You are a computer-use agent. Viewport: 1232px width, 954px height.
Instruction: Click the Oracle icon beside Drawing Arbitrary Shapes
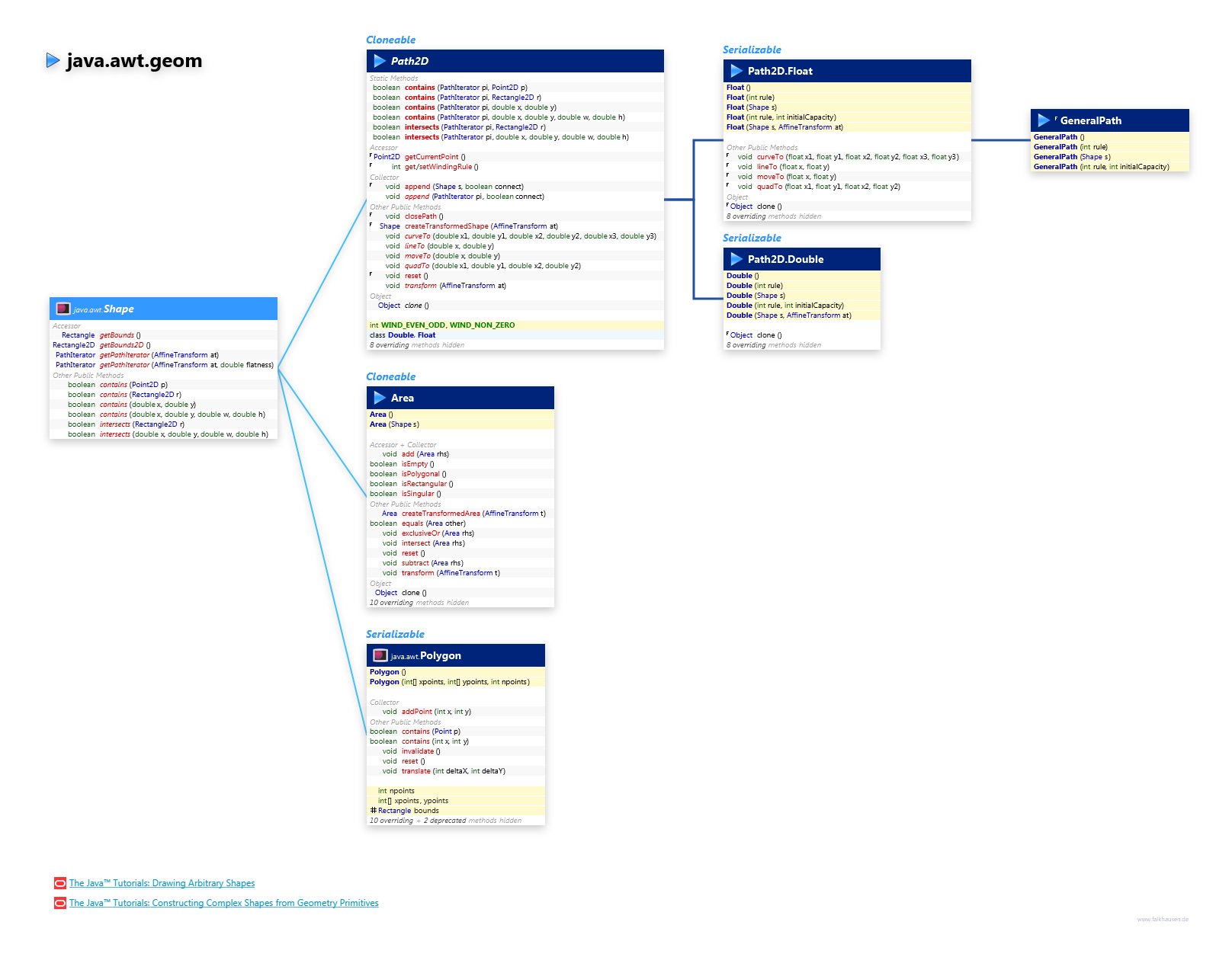pos(60,883)
